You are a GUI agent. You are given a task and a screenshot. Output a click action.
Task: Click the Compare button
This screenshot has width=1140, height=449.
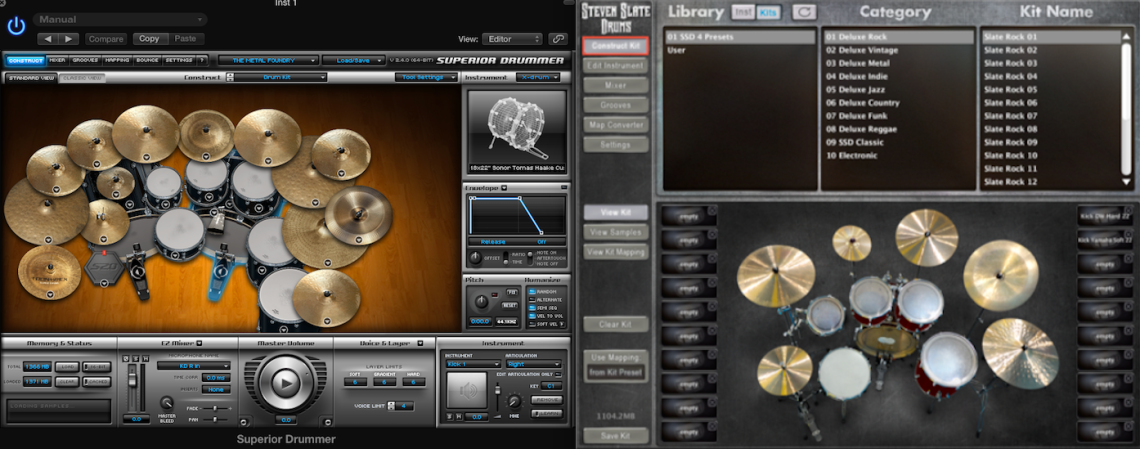tap(105, 39)
